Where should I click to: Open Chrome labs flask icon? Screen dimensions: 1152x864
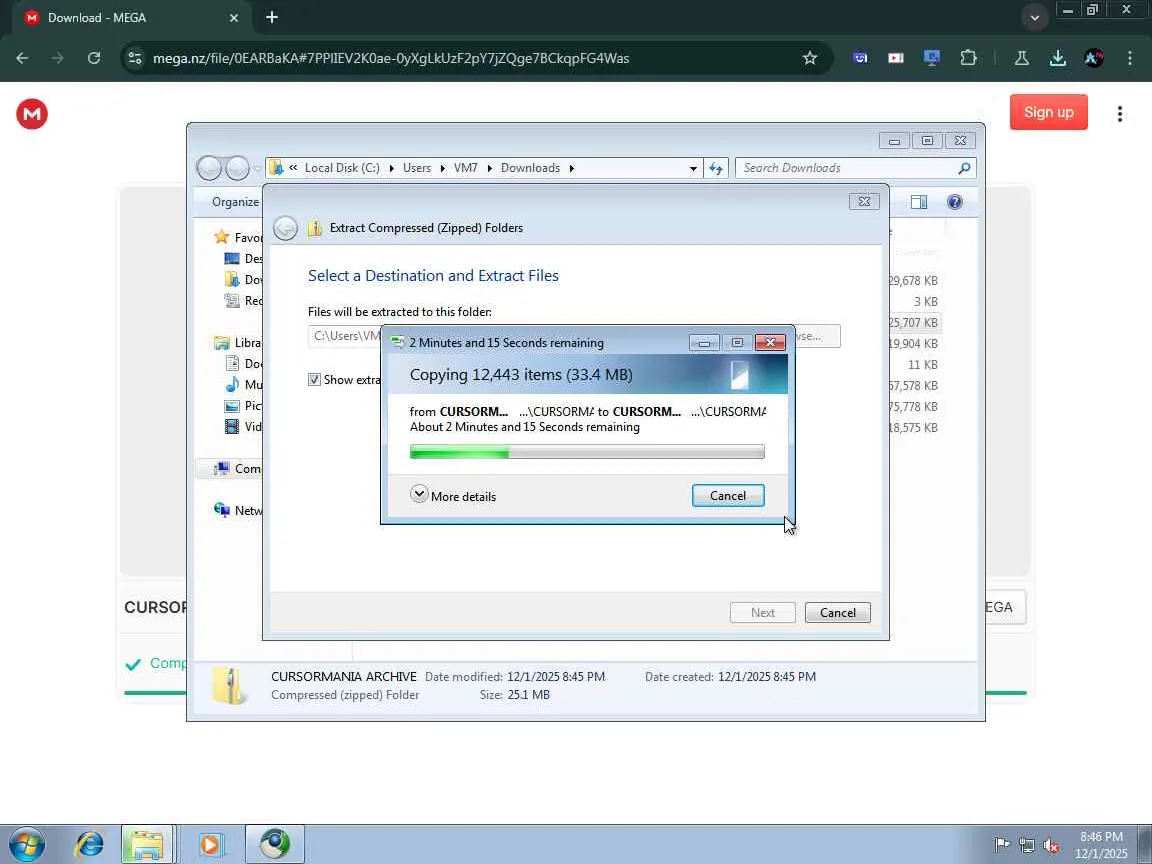1021,58
